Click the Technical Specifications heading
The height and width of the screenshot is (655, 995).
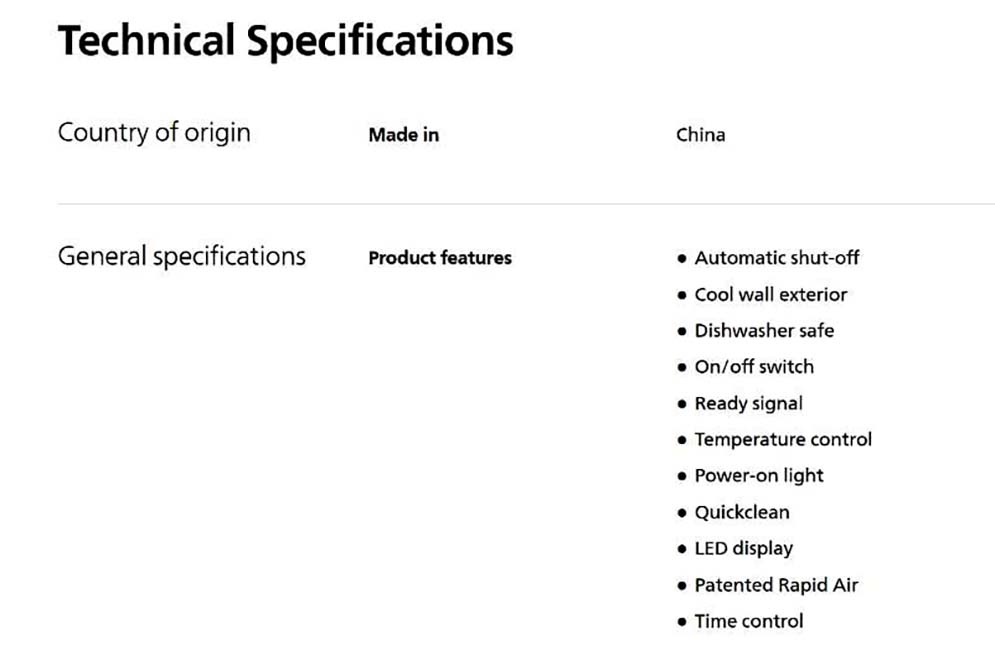tap(285, 42)
